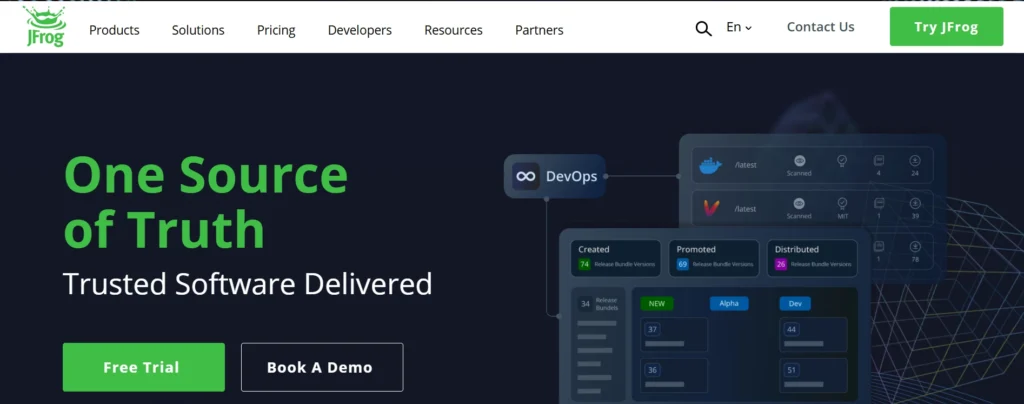
Task: Open the Resources menu
Action: 453,30
